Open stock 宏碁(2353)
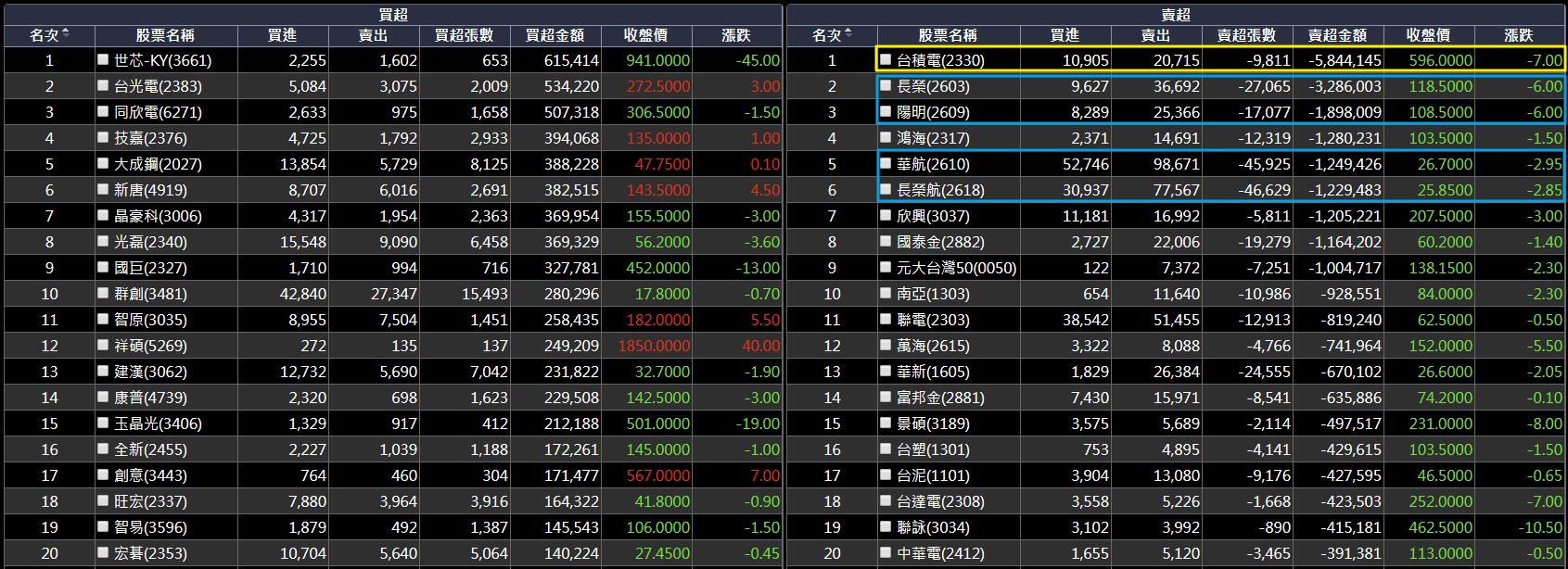1568x569 pixels. (x=150, y=552)
